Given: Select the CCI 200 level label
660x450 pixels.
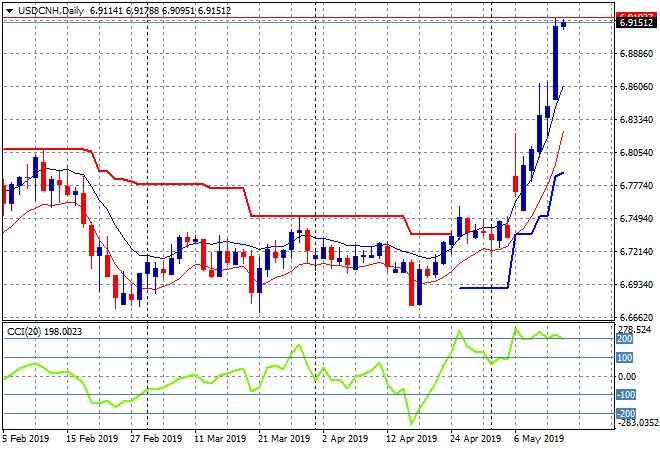Looking at the screenshot, I should (625, 339).
